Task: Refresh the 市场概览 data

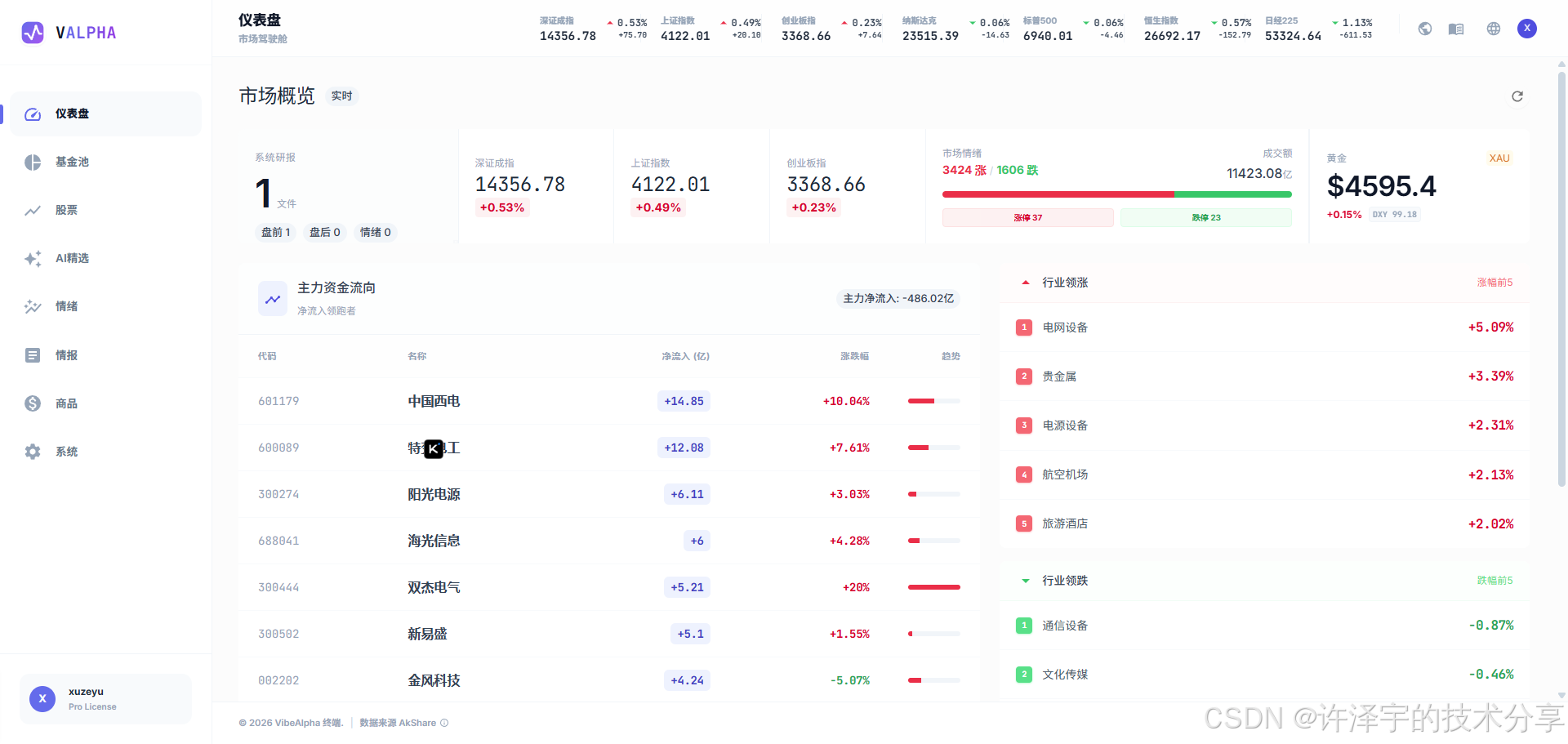Action: [1517, 96]
